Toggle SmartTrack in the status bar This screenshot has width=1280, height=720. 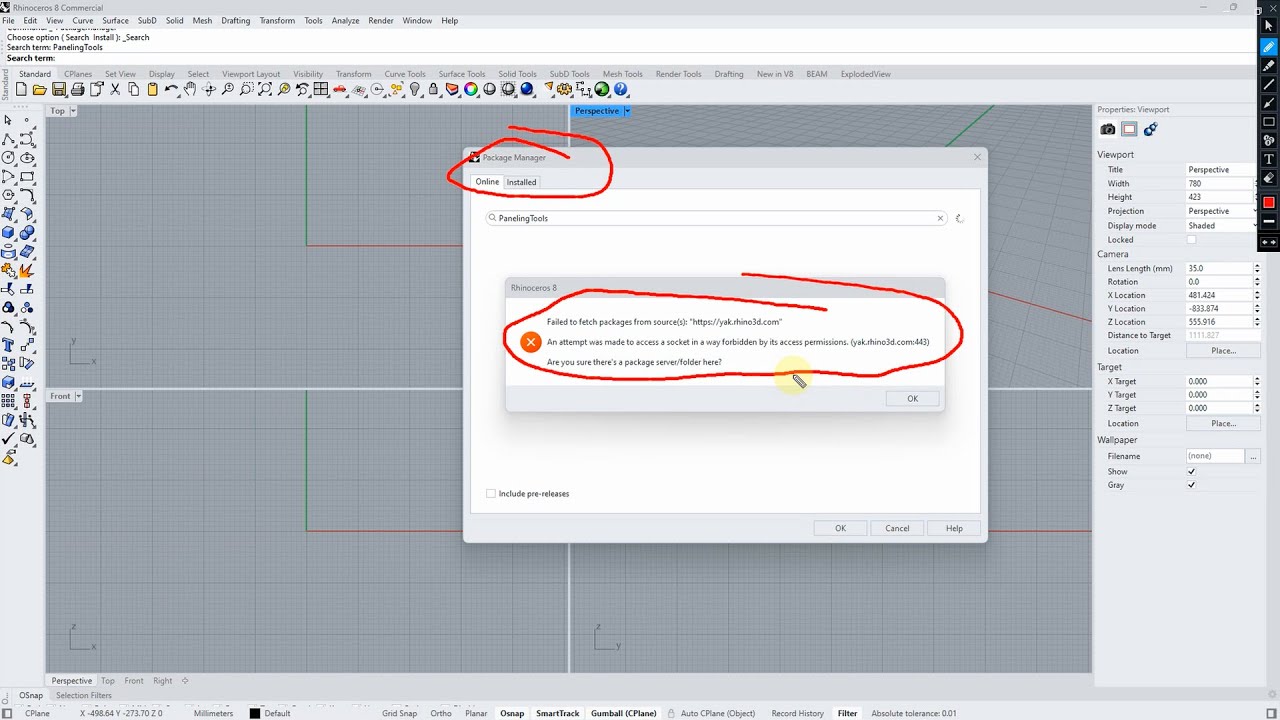[x=558, y=713]
